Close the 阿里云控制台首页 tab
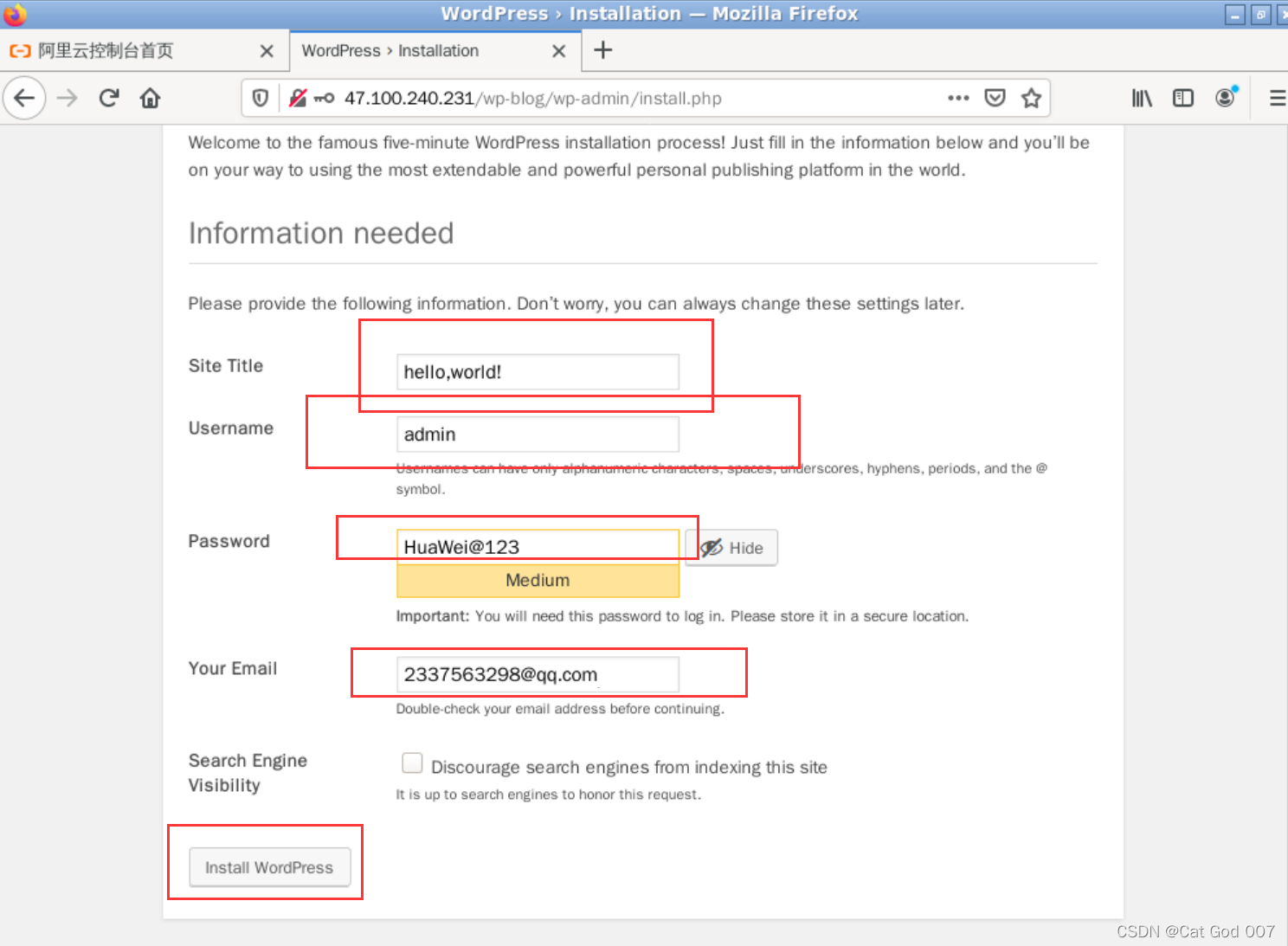 (x=267, y=51)
